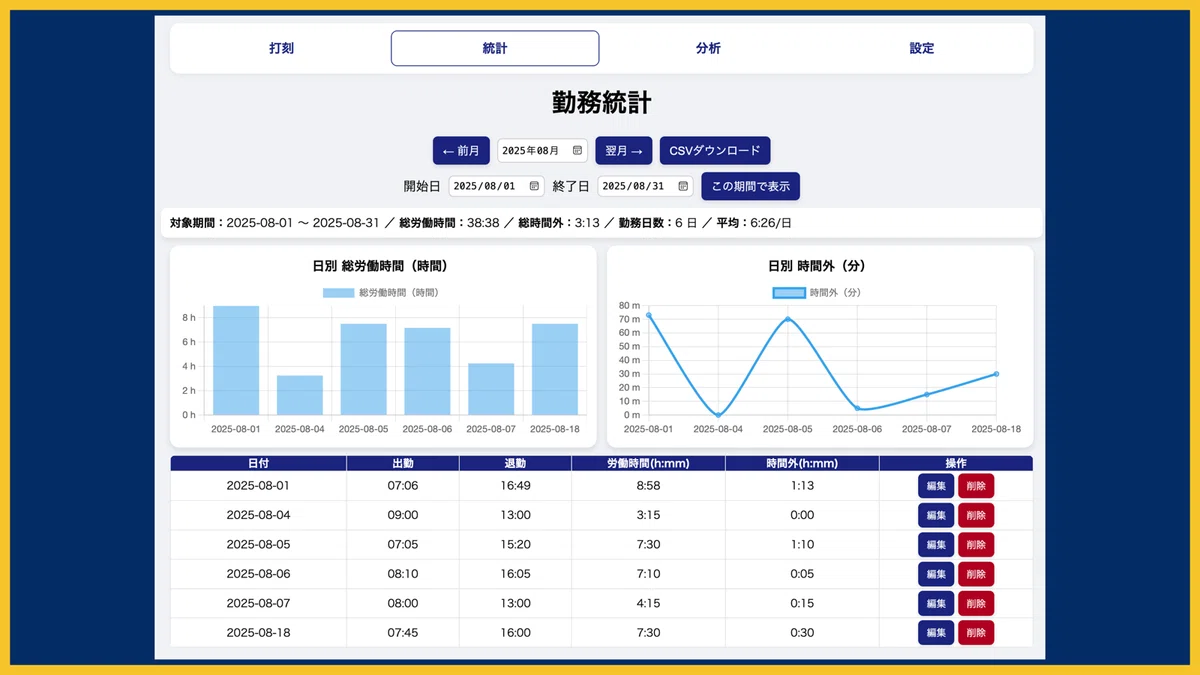Go to previous month with ← 前月

(x=461, y=151)
